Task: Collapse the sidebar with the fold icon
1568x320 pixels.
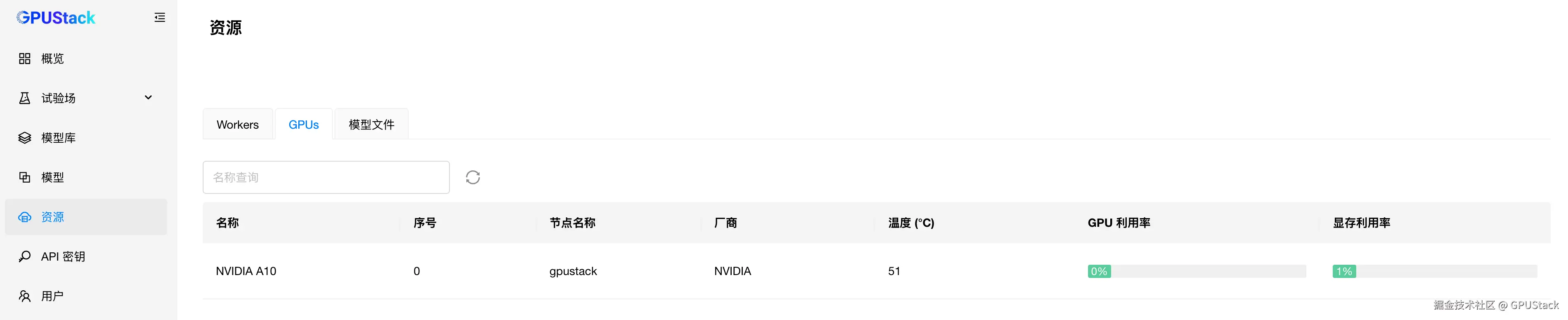Action: point(159,18)
